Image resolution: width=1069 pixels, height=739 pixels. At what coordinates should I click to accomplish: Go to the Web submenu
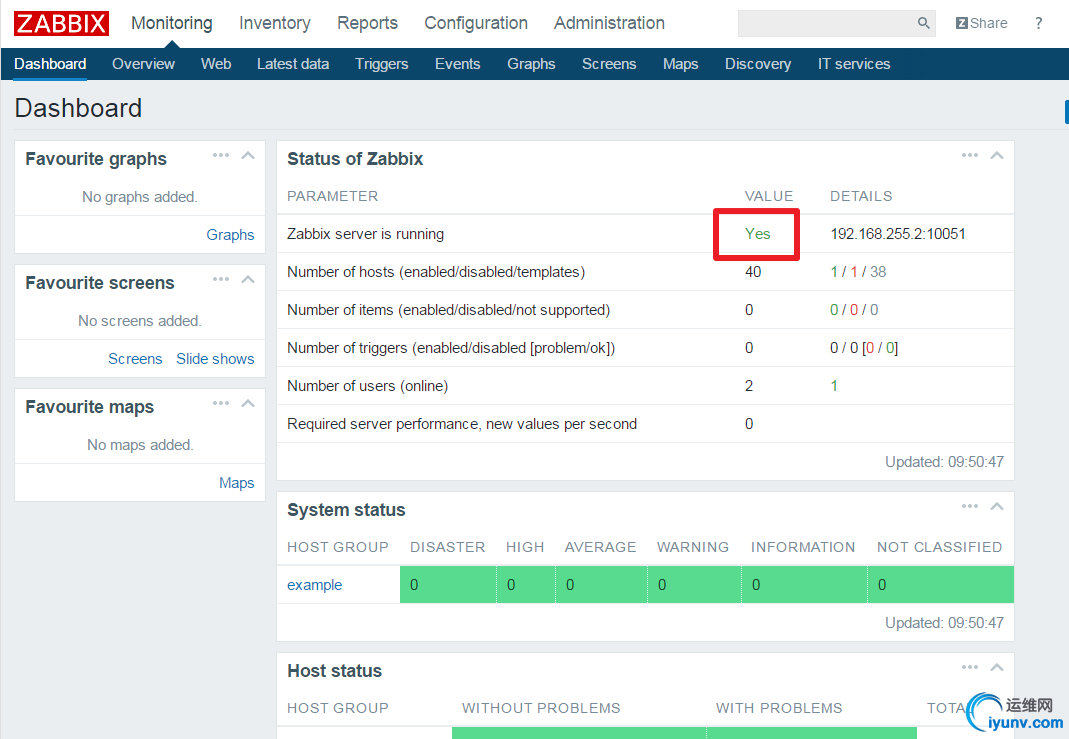pyautogui.click(x=216, y=64)
